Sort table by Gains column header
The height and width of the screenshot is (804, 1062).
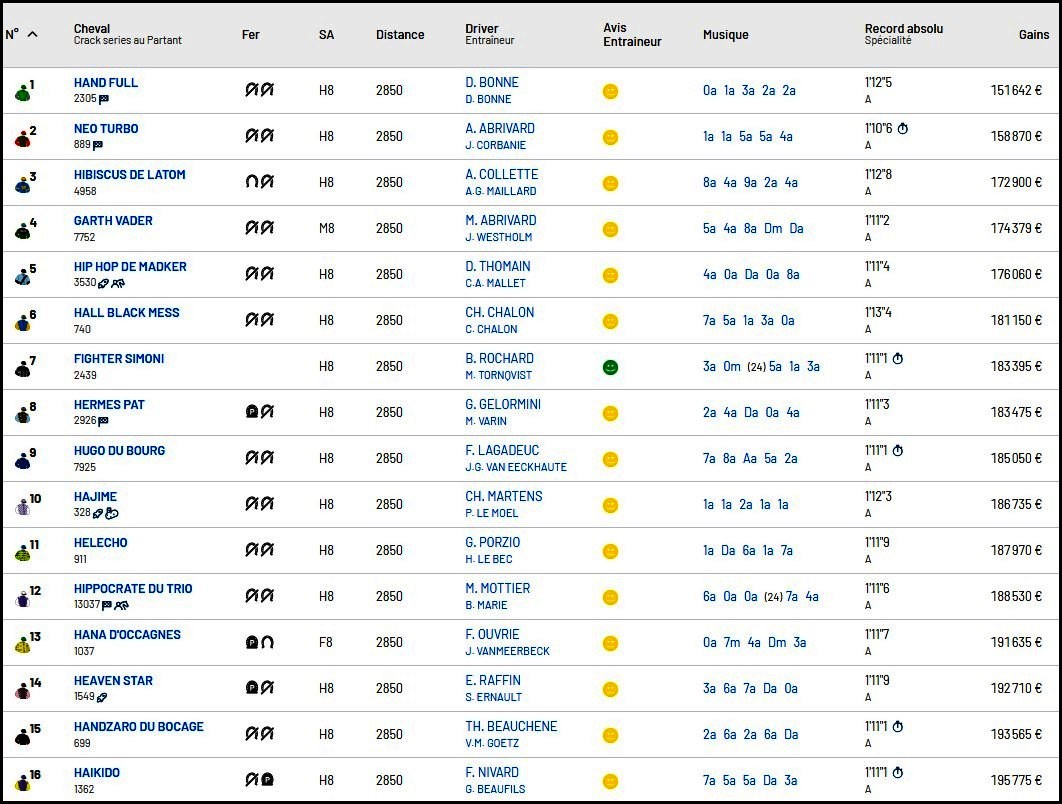(x=1034, y=35)
